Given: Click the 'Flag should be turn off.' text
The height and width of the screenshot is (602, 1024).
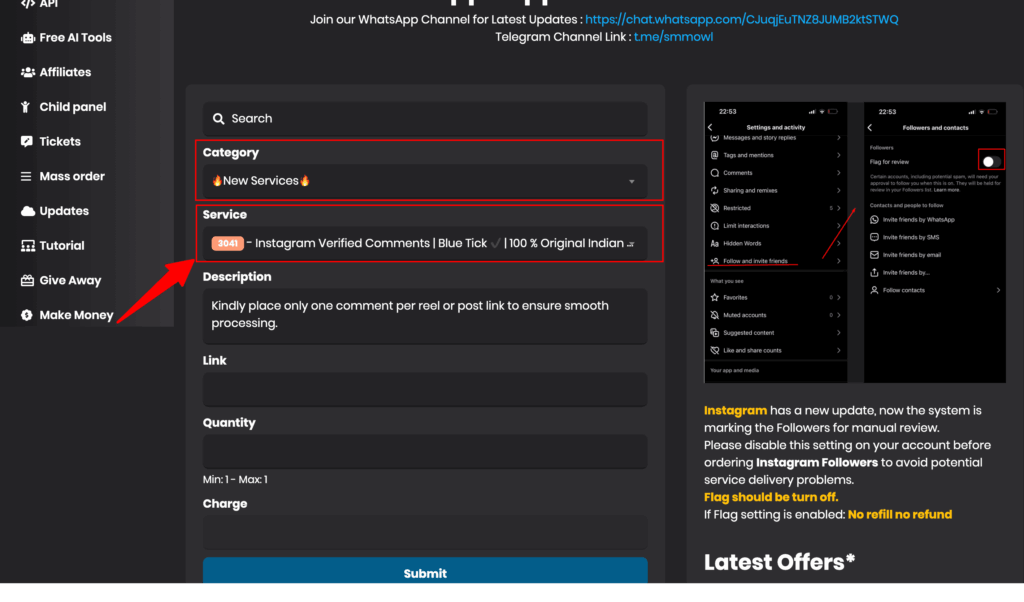Looking at the screenshot, I should [771, 497].
